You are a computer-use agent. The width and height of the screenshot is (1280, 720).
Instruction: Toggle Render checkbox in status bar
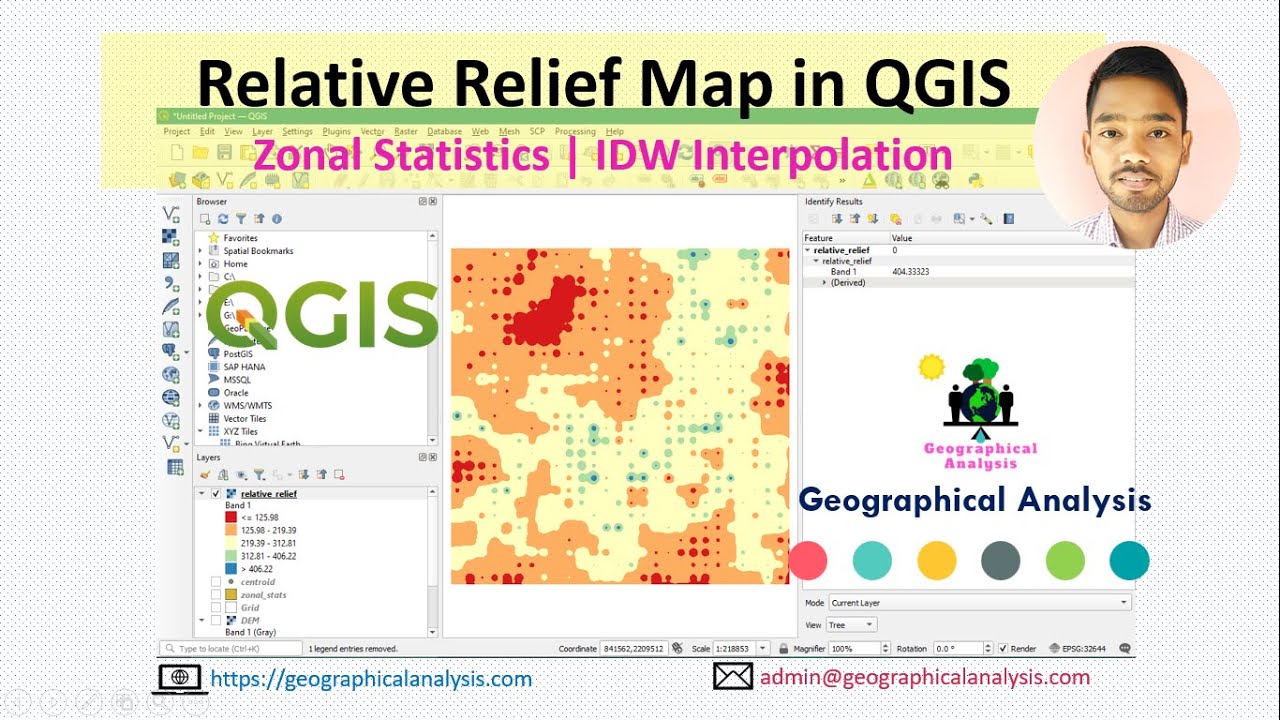[x=1004, y=648]
